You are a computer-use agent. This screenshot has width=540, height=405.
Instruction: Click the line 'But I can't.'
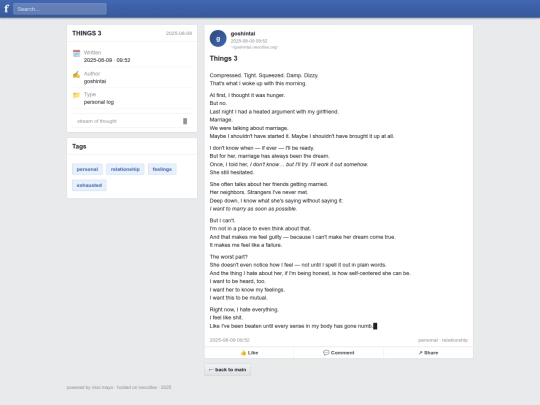222,220
